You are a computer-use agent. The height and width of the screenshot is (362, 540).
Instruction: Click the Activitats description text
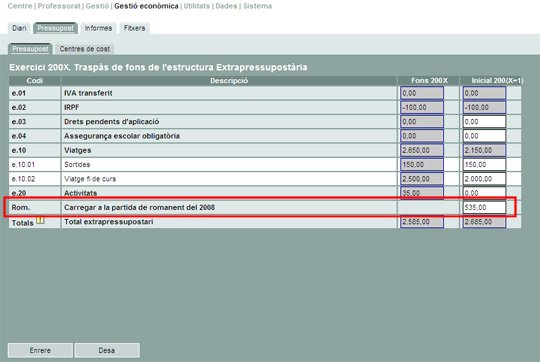point(81,193)
